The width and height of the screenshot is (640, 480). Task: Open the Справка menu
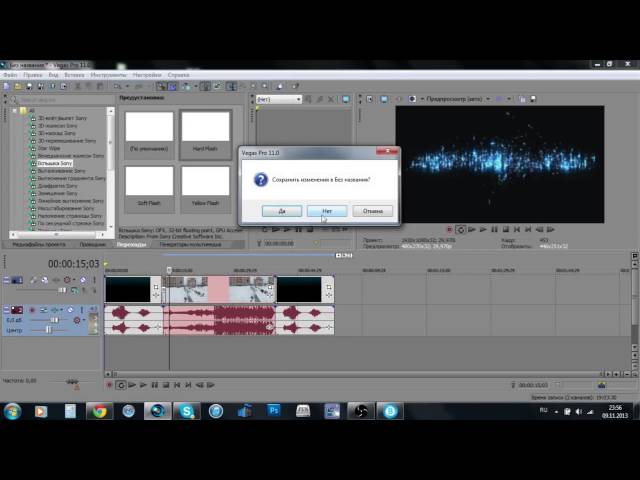click(178, 75)
